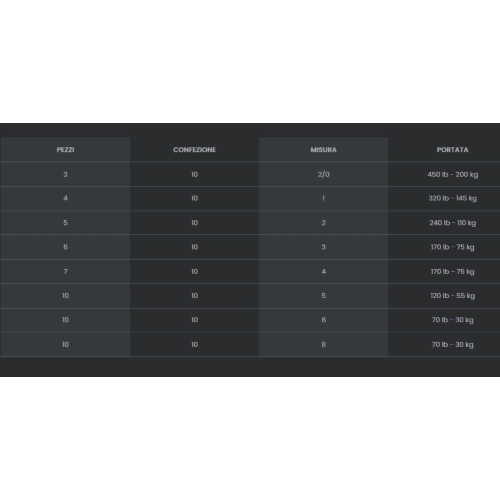This screenshot has width=500, height=500.
Task: Click the PEZZI value 3 cell
Action: (x=65, y=174)
